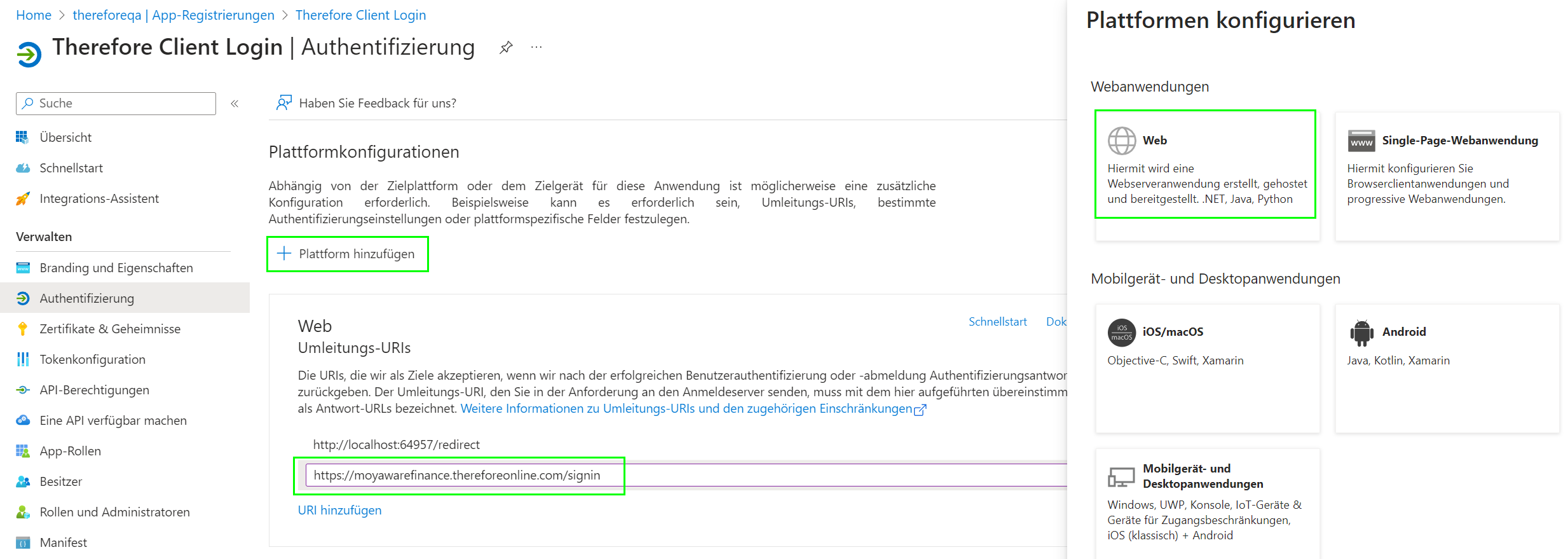
Task: Click the www Single-Page-Webanwendung icon
Action: (1361, 141)
